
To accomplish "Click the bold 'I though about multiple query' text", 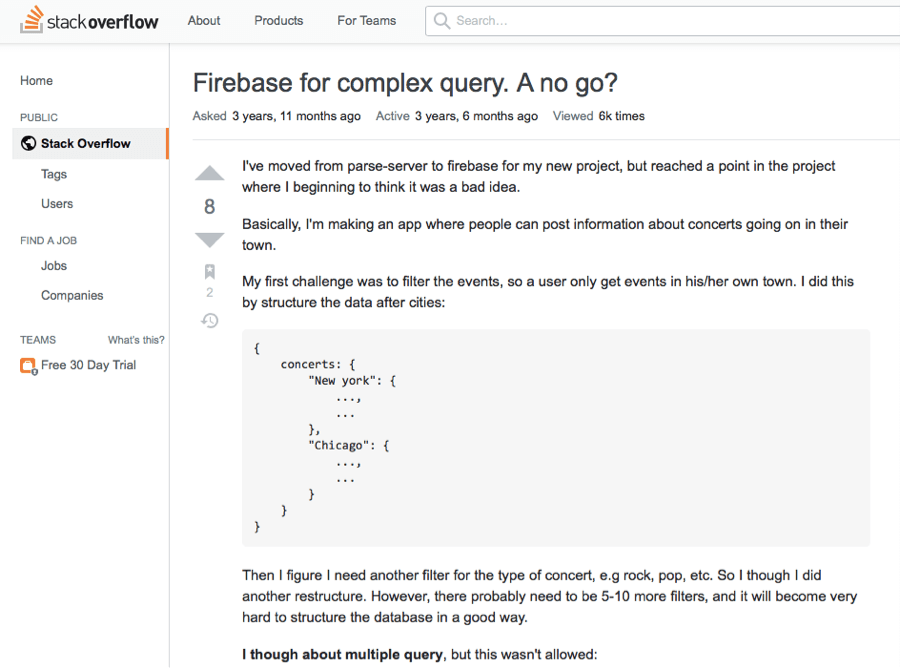I will click(342, 655).
